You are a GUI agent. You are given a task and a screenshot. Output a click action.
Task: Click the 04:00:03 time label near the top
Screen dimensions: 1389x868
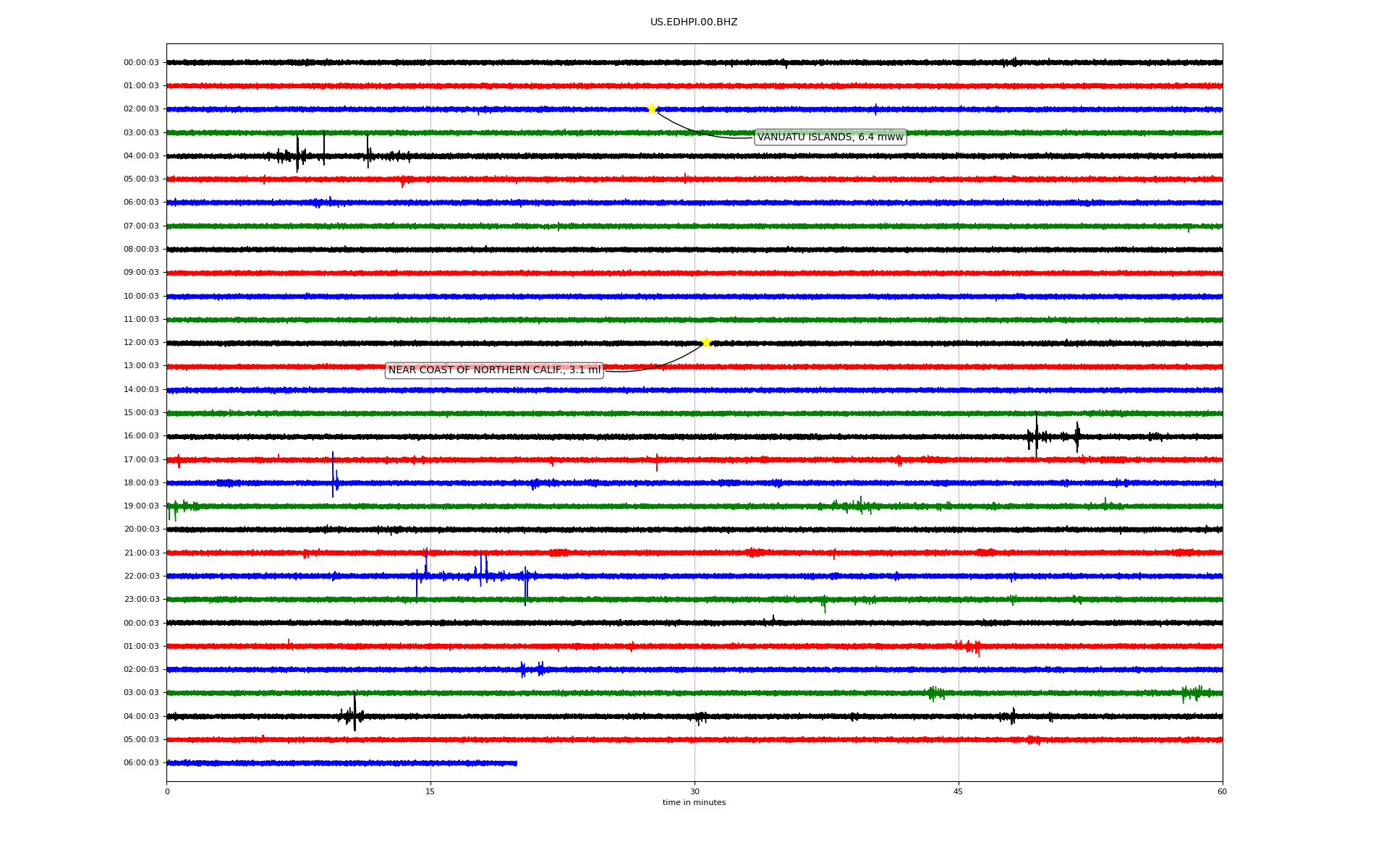pos(141,156)
